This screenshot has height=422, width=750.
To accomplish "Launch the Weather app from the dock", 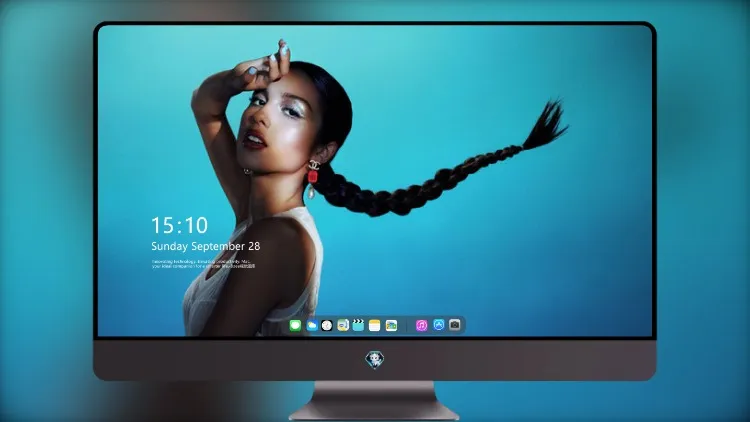I will (311, 326).
